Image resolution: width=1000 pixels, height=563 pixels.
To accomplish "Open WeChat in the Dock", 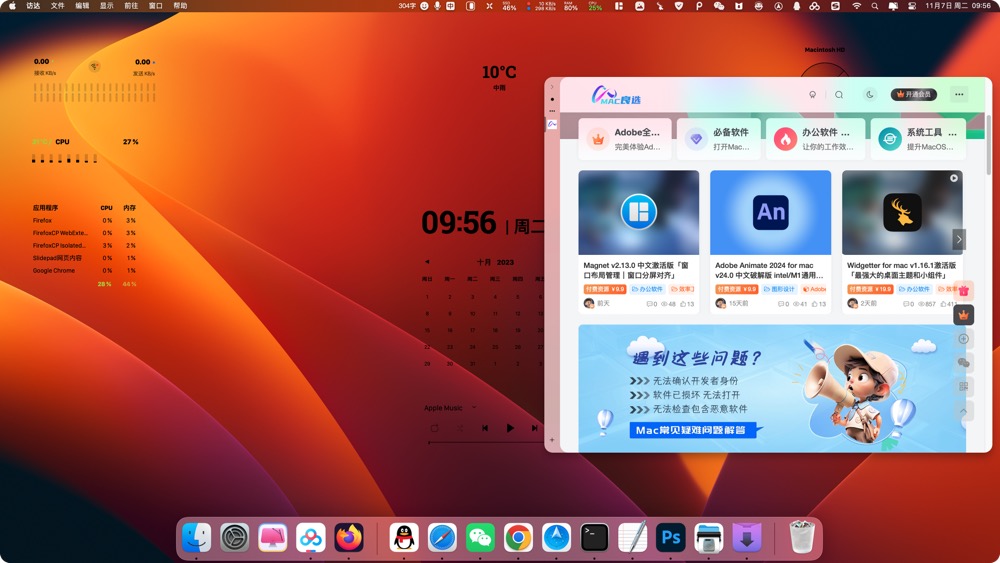I will (x=480, y=537).
